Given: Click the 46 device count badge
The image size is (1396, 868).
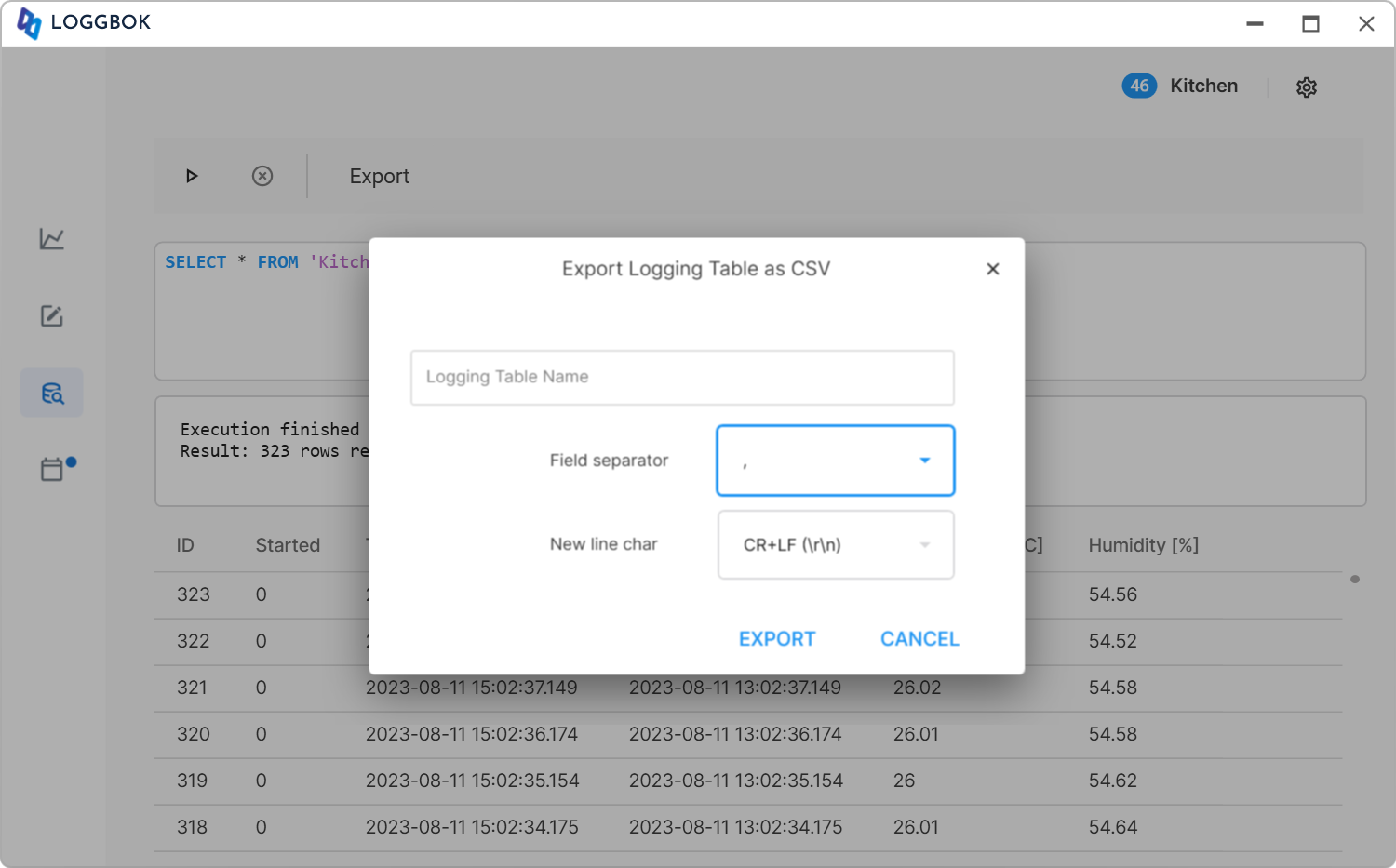Looking at the screenshot, I should click(x=1139, y=86).
